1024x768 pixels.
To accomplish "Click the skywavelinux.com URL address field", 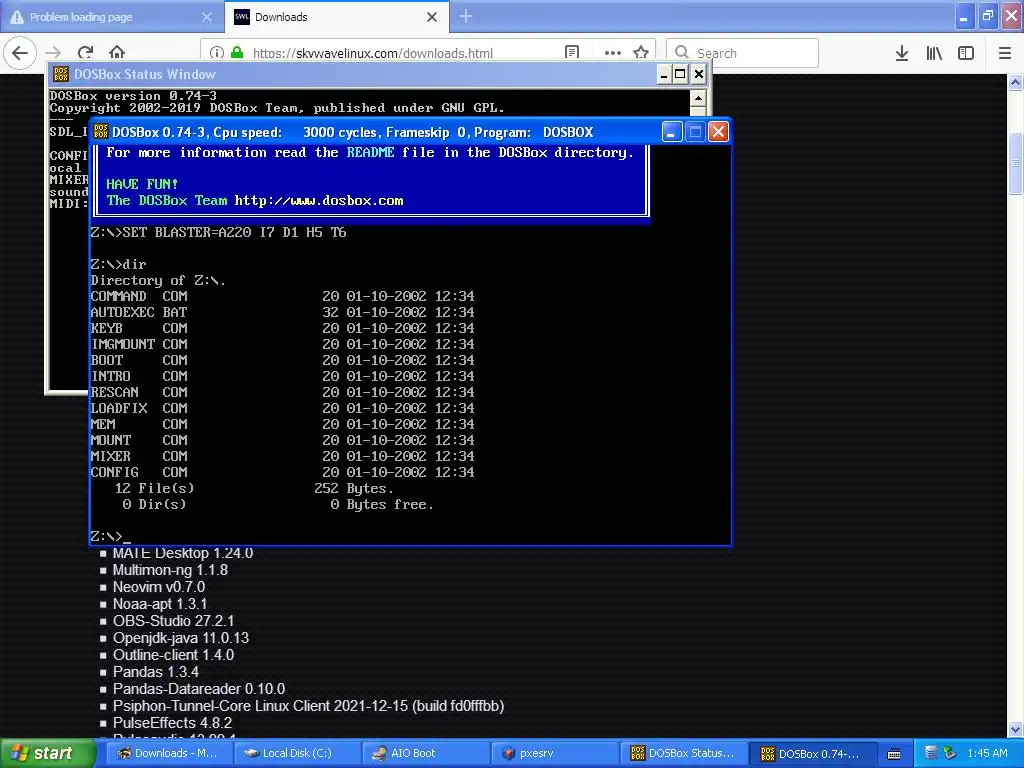I will 372,53.
